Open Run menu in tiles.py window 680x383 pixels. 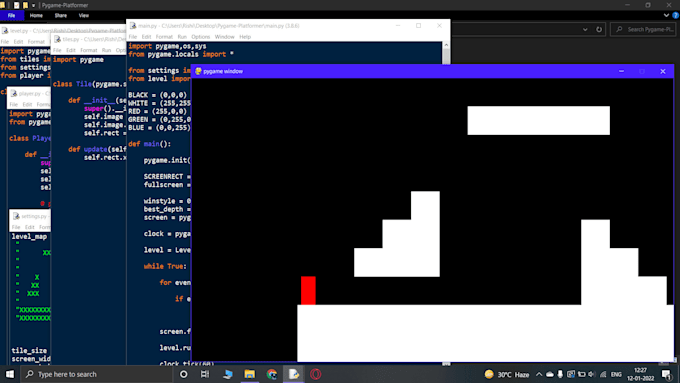pyautogui.click(x=106, y=50)
